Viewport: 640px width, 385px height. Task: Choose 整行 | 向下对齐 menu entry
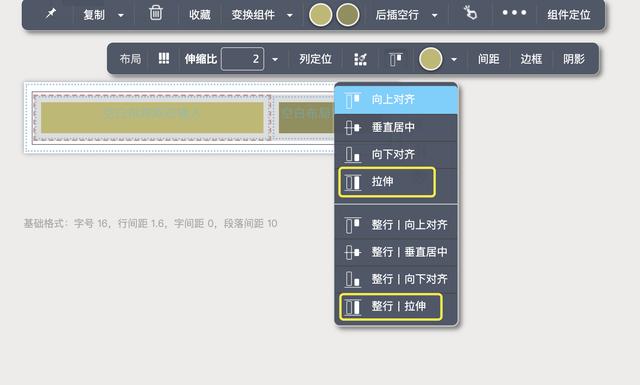[x=396, y=279]
